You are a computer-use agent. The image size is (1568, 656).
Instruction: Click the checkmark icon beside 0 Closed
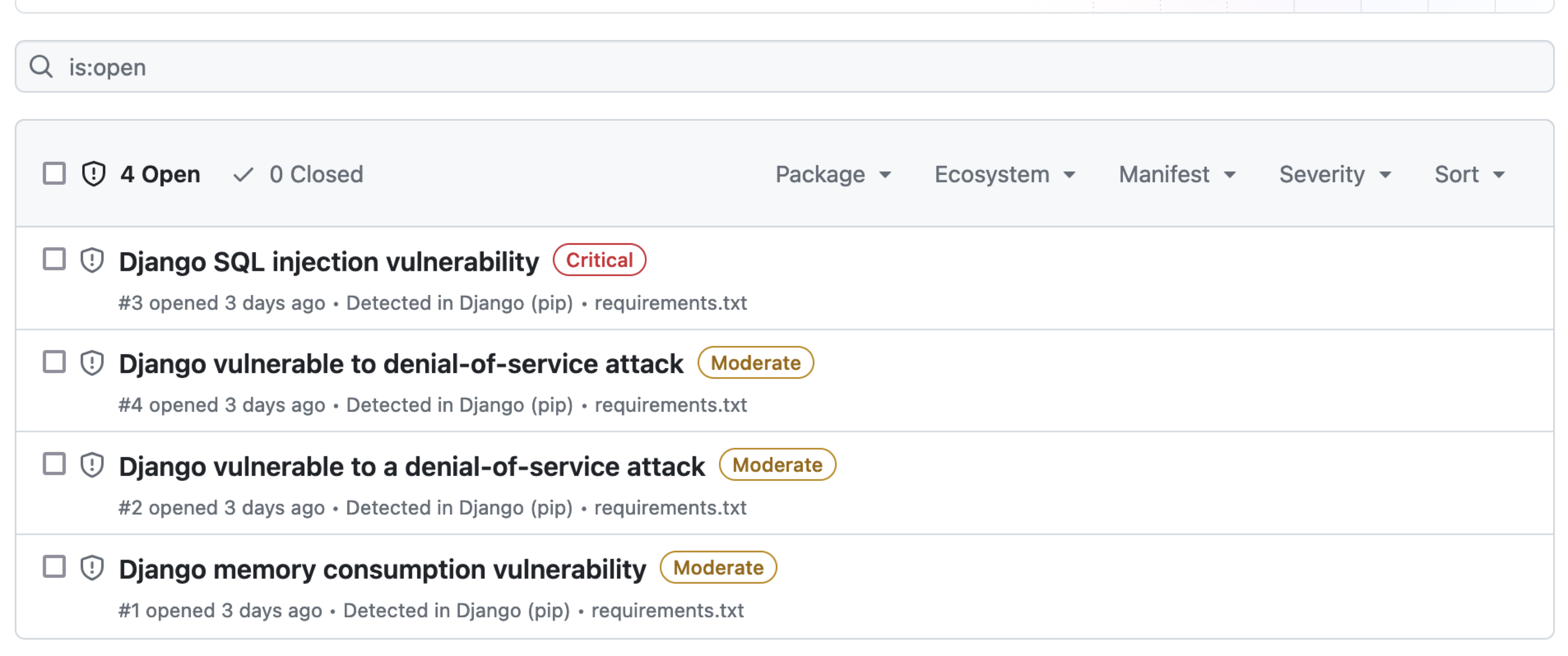[243, 175]
